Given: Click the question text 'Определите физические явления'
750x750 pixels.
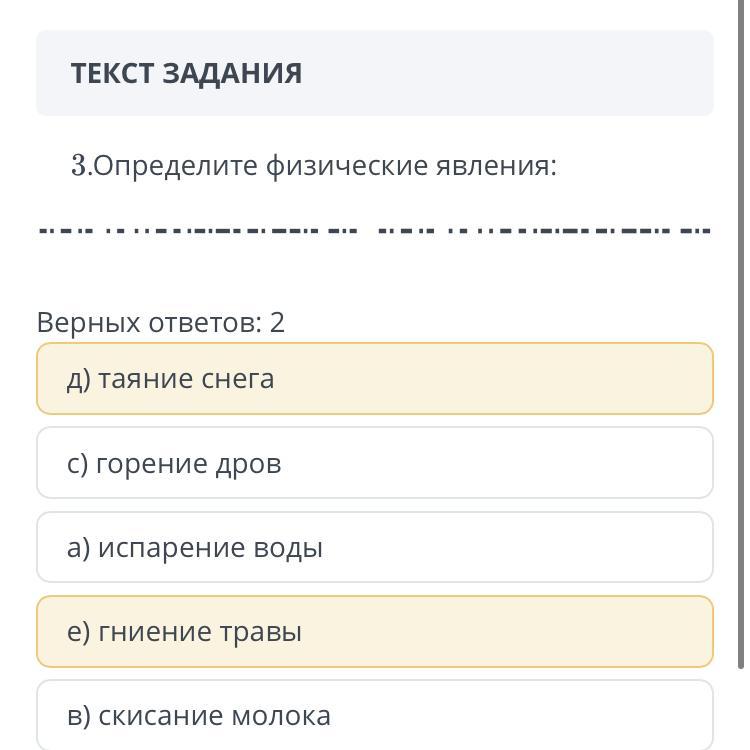Looking at the screenshot, I should click(x=325, y=165).
